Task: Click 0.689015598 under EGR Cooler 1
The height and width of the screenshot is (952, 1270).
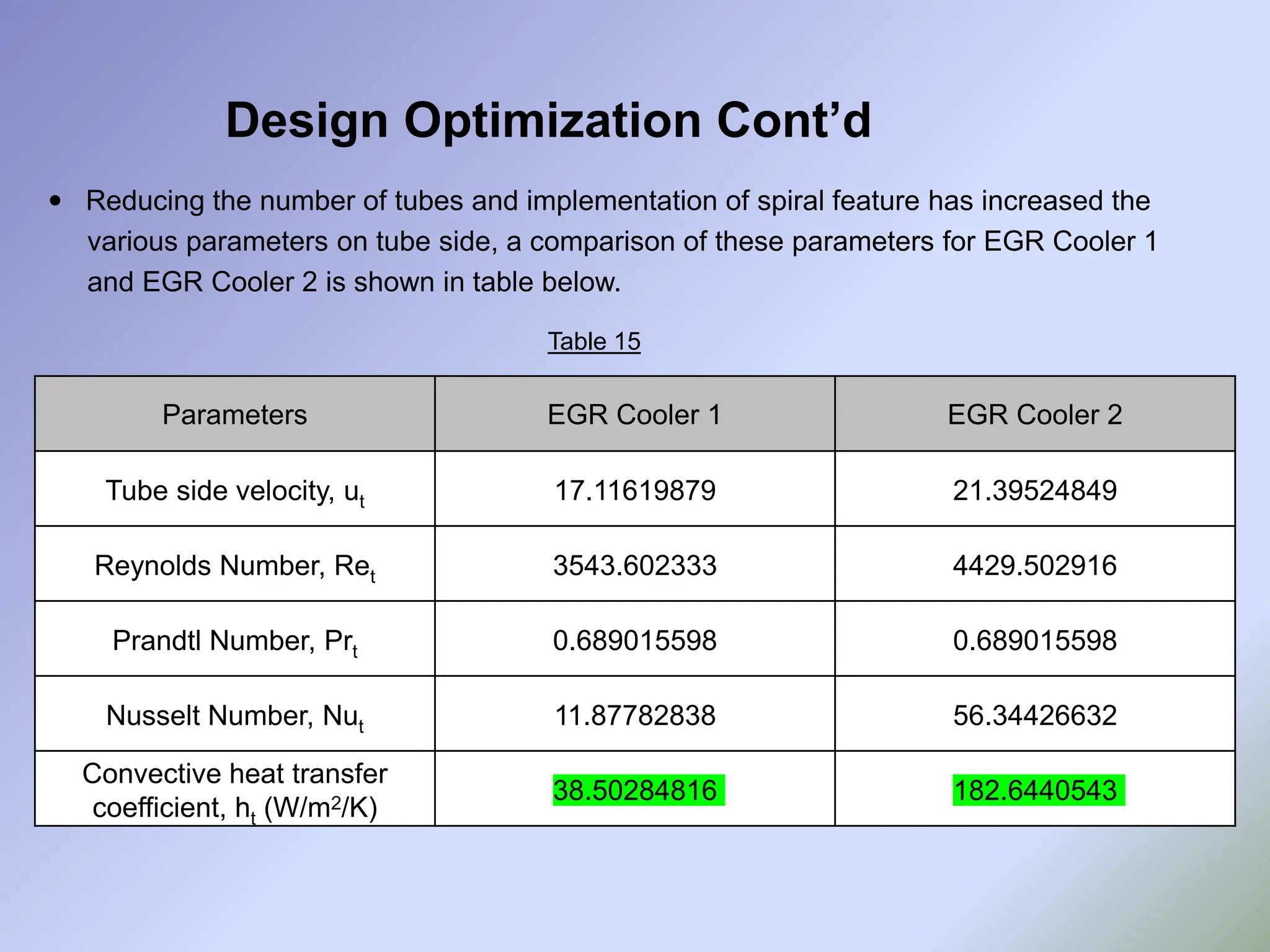Action: tap(635, 640)
